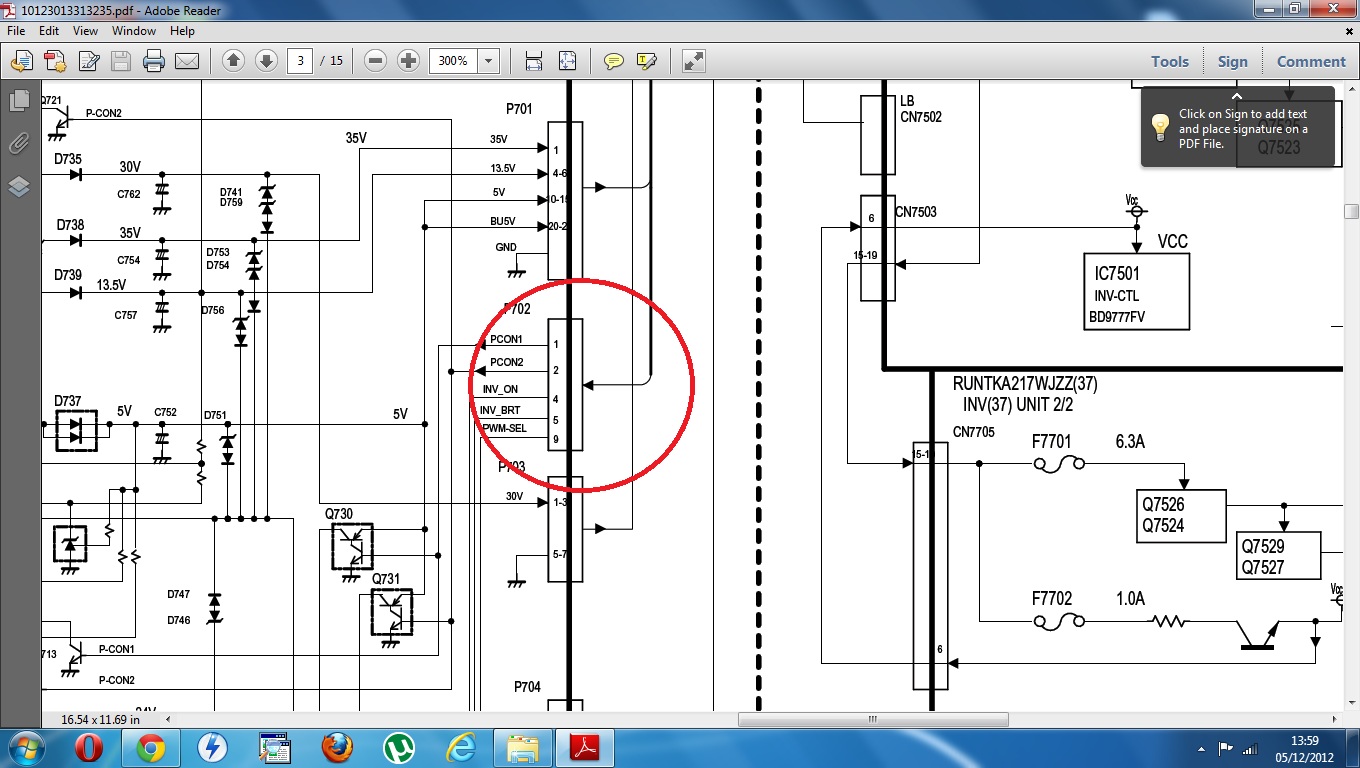
Task: Click the CN7503 connector label
Action: click(x=916, y=212)
